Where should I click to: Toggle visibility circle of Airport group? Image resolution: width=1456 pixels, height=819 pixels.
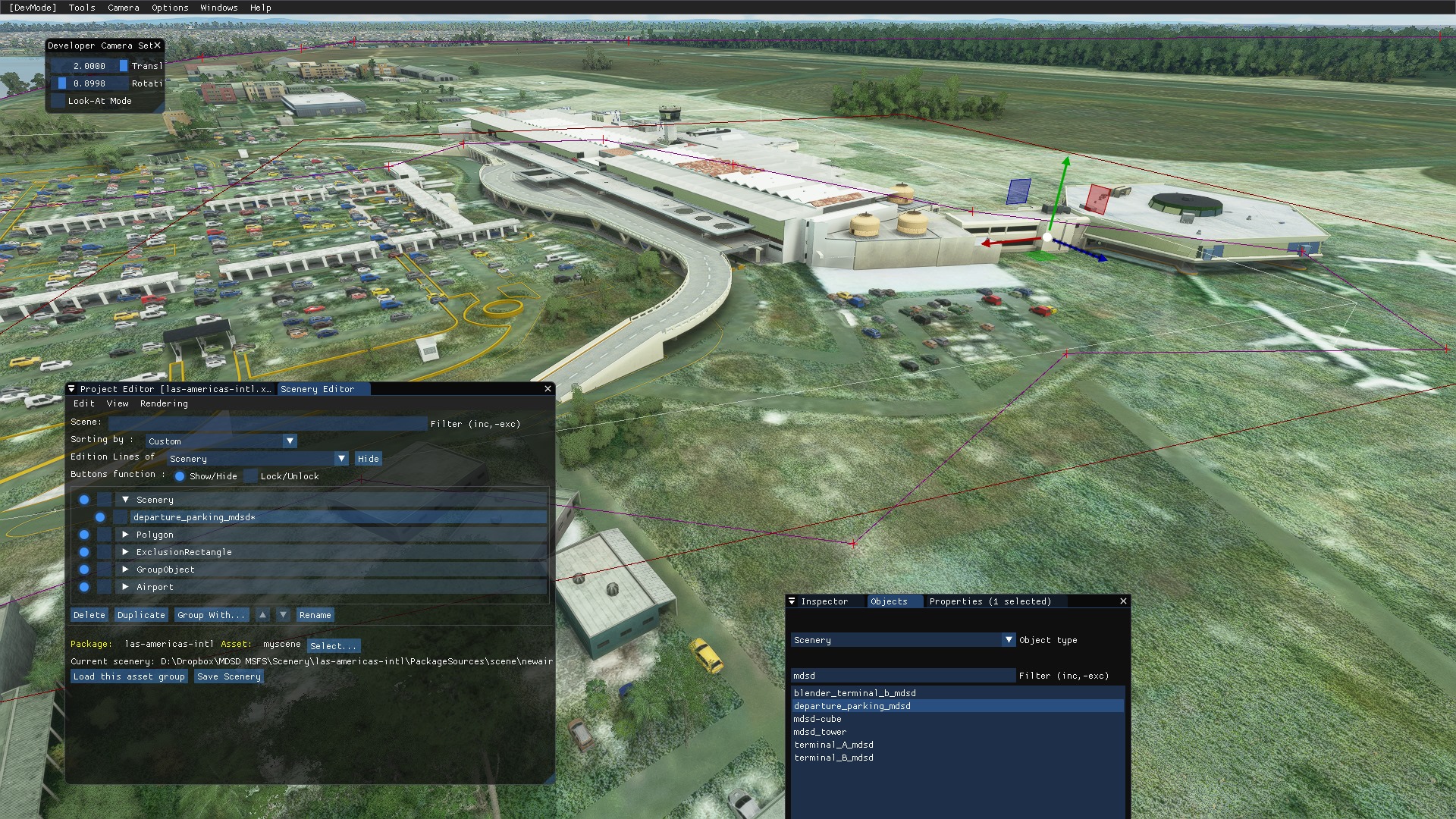[x=84, y=587]
